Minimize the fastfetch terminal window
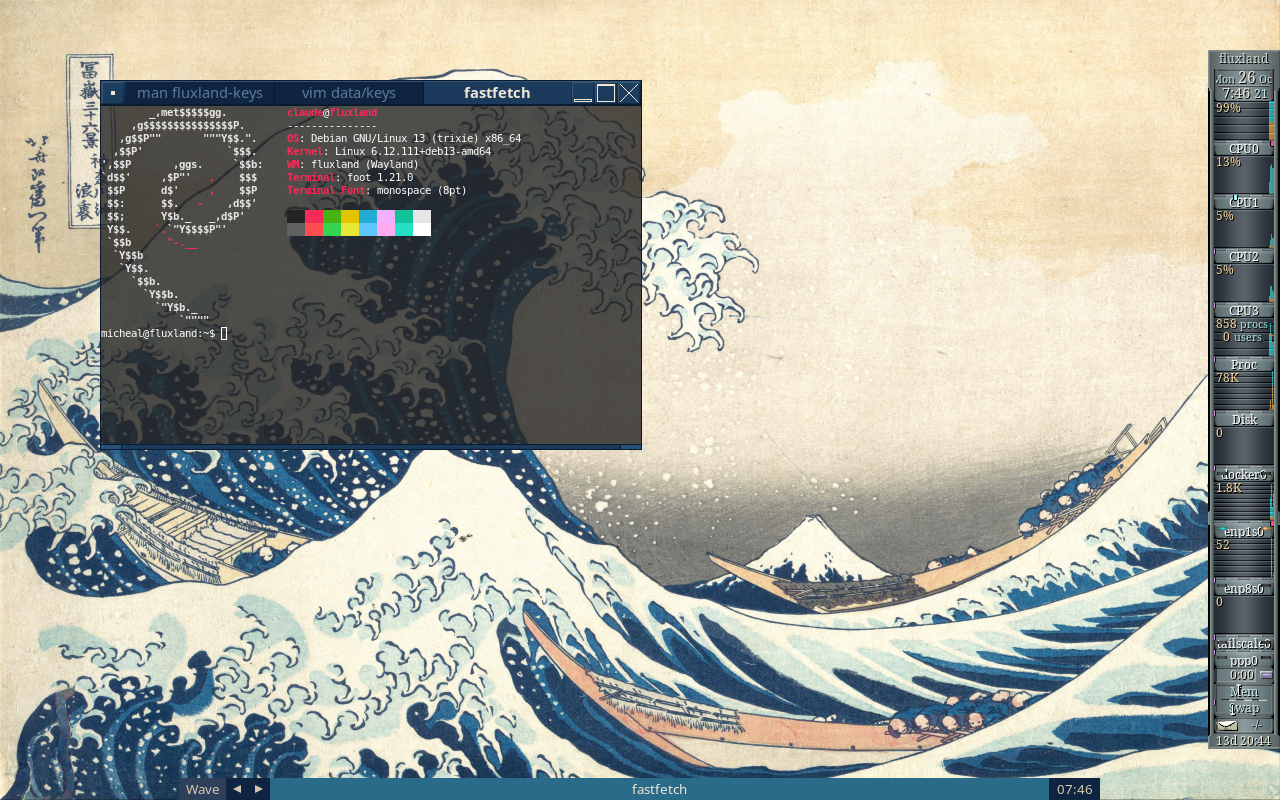1280x800 pixels. (583, 93)
